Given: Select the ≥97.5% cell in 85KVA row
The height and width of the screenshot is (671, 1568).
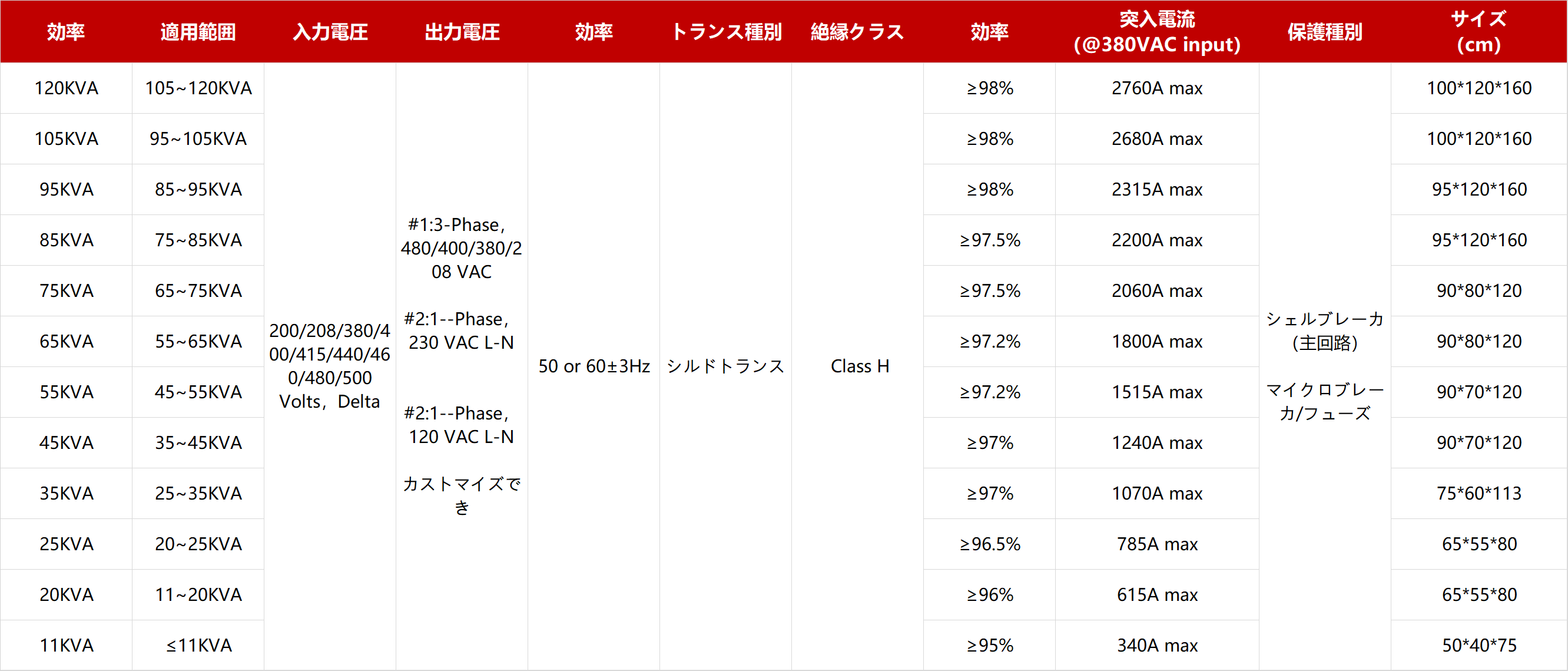Looking at the screenshot, I should point(990,240).
